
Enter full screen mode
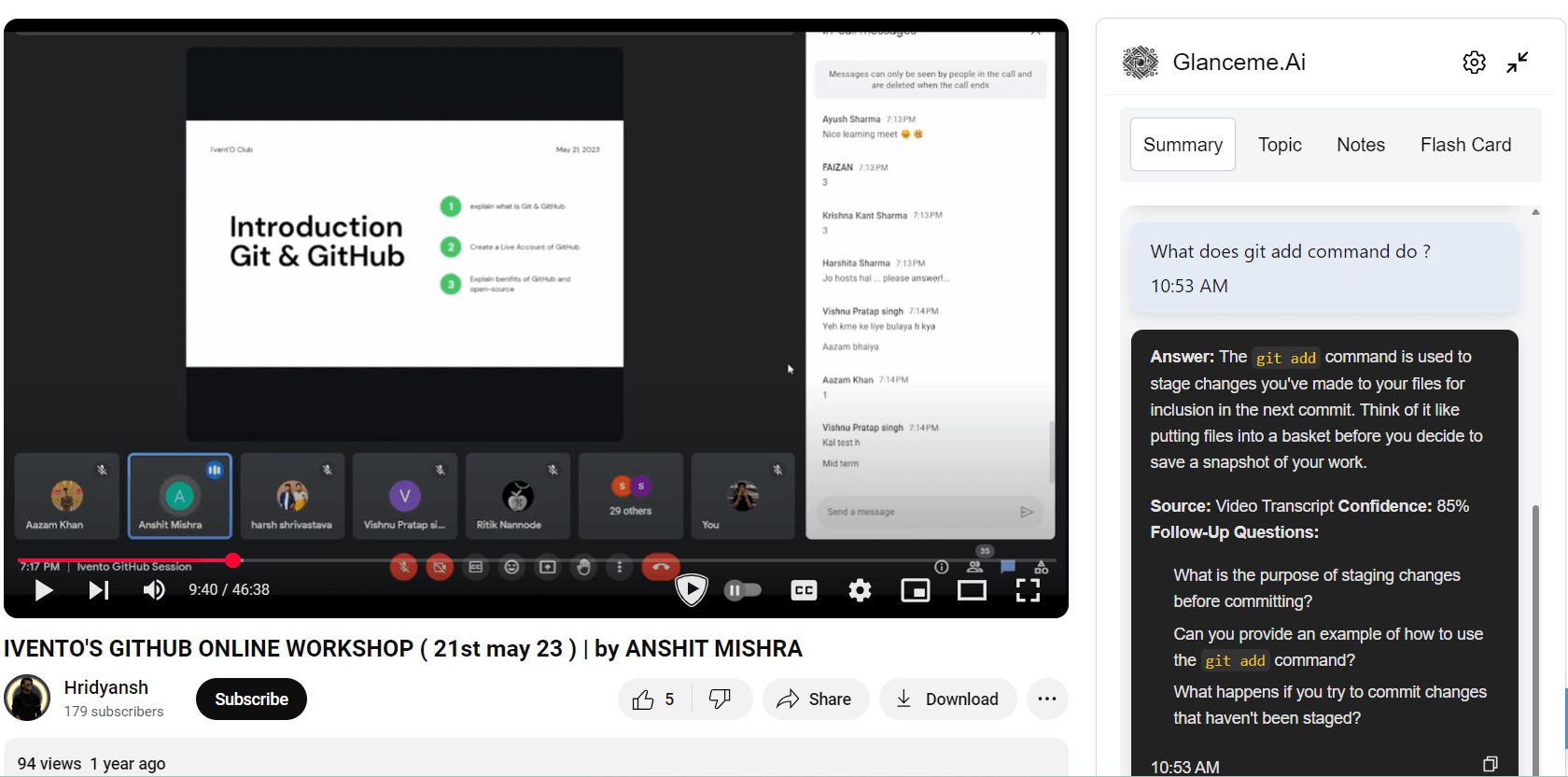click(1028, 590)
